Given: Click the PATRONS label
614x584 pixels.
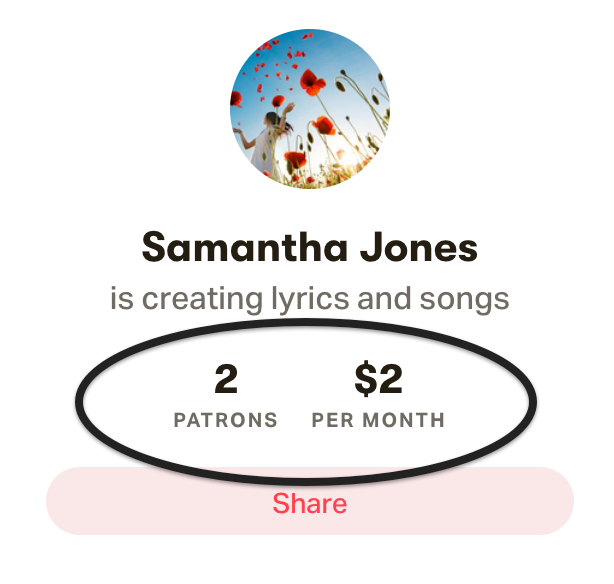Looking at the screenshot, I should (226, 420).
